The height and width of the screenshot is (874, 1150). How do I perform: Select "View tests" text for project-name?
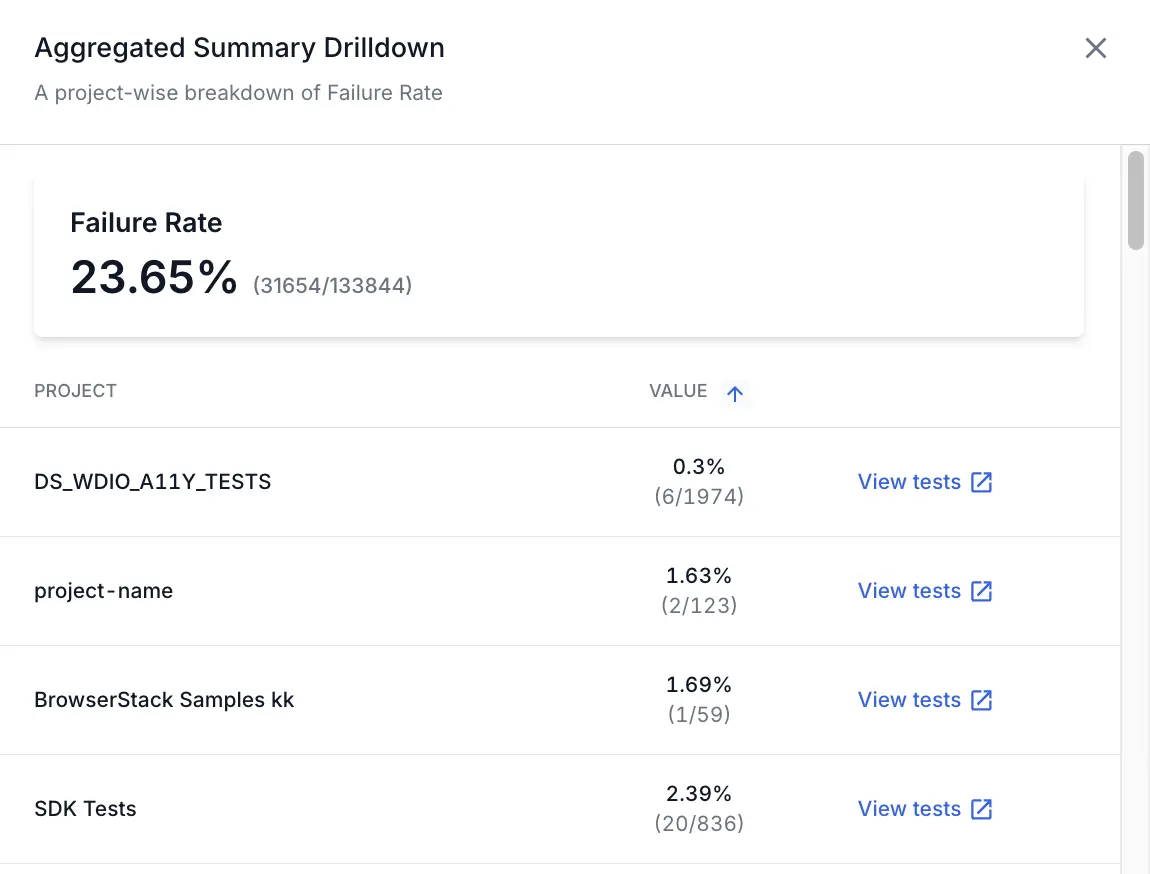point(909,591)
